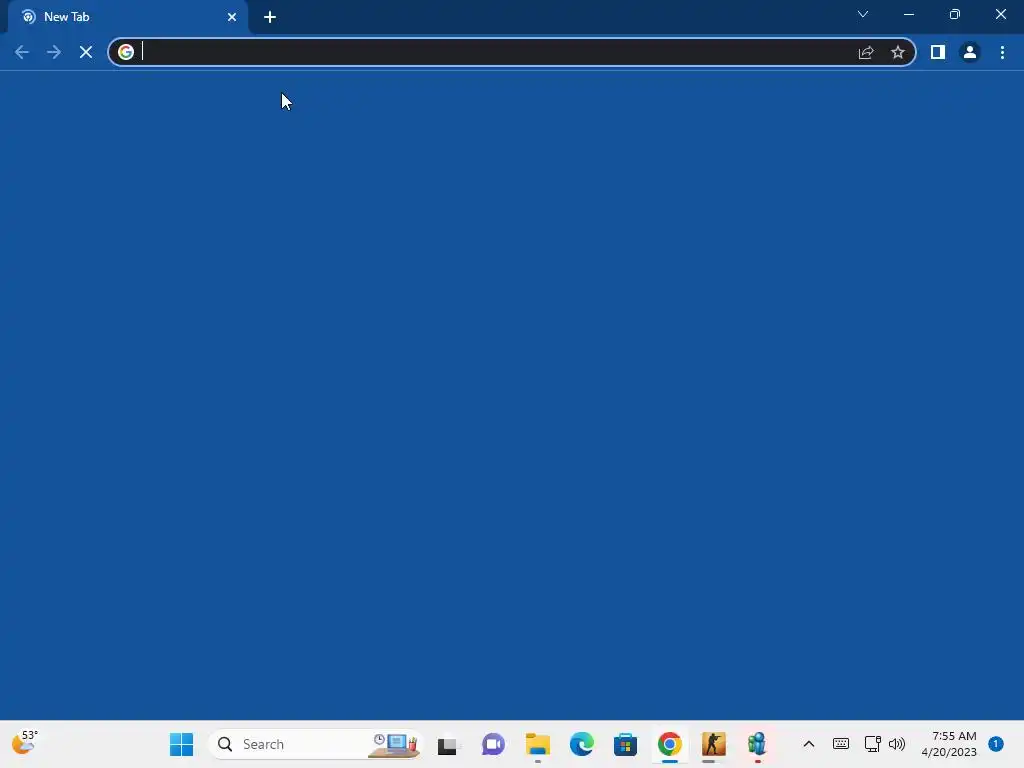Open Task View on taskbar

[x=447, y=744]
